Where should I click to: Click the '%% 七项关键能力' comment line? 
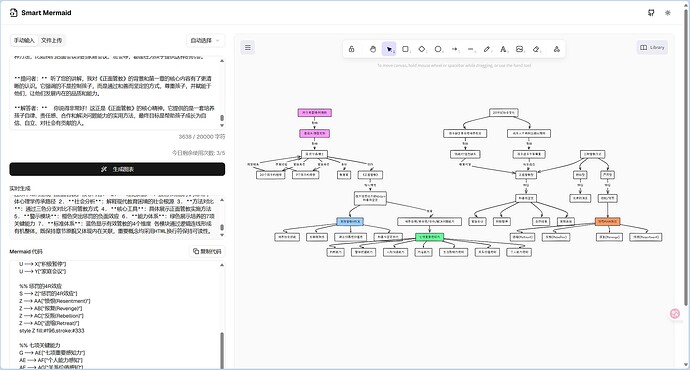click(40, 345)
